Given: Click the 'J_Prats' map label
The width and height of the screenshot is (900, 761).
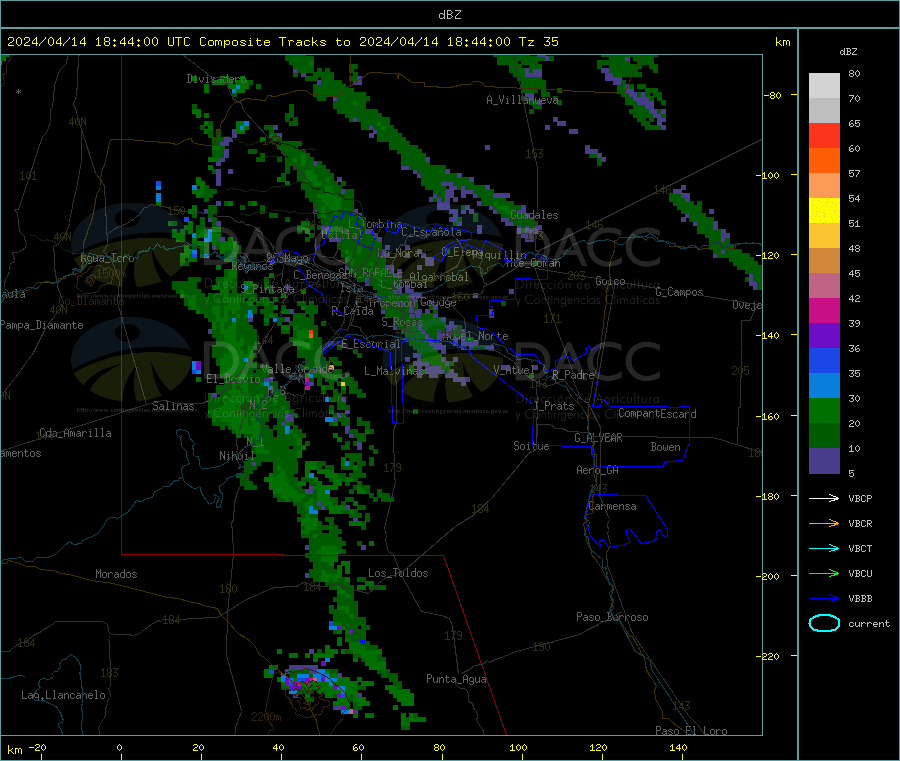Looking at the screenshot, I should tap(553, 406).
